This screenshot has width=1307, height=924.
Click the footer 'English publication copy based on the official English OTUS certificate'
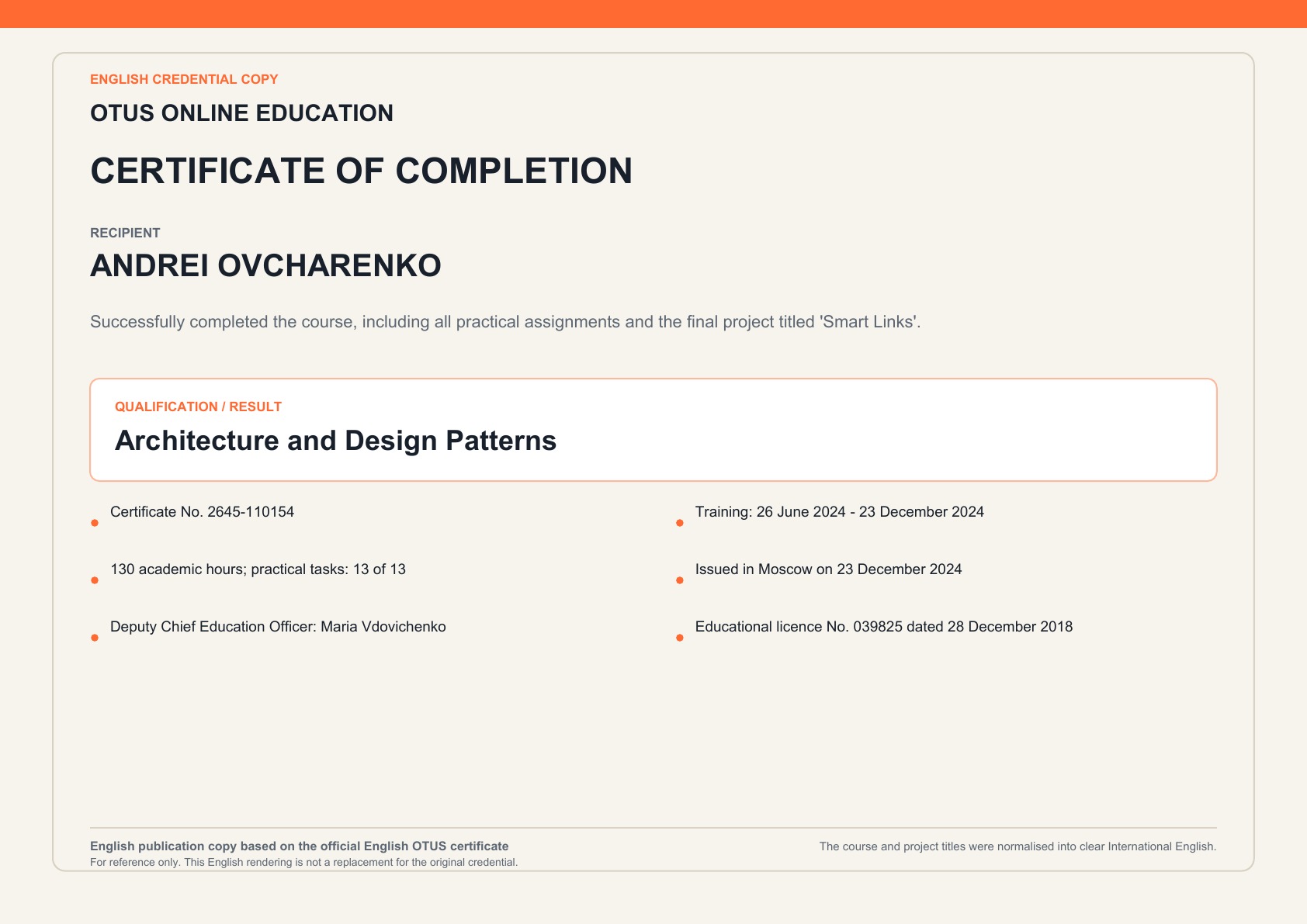(x=300, y=846)
